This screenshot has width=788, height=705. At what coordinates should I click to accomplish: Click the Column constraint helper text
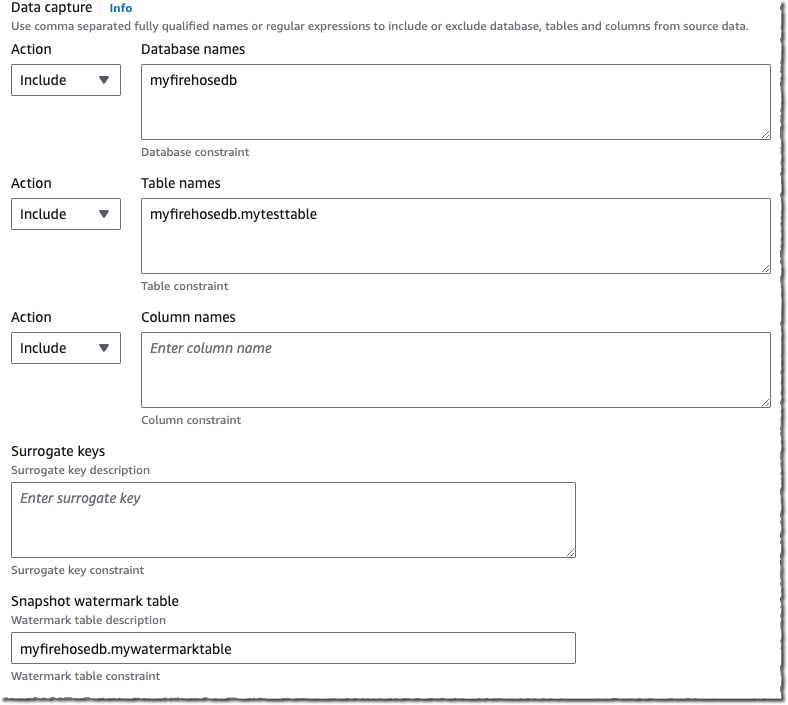(191, 420)
